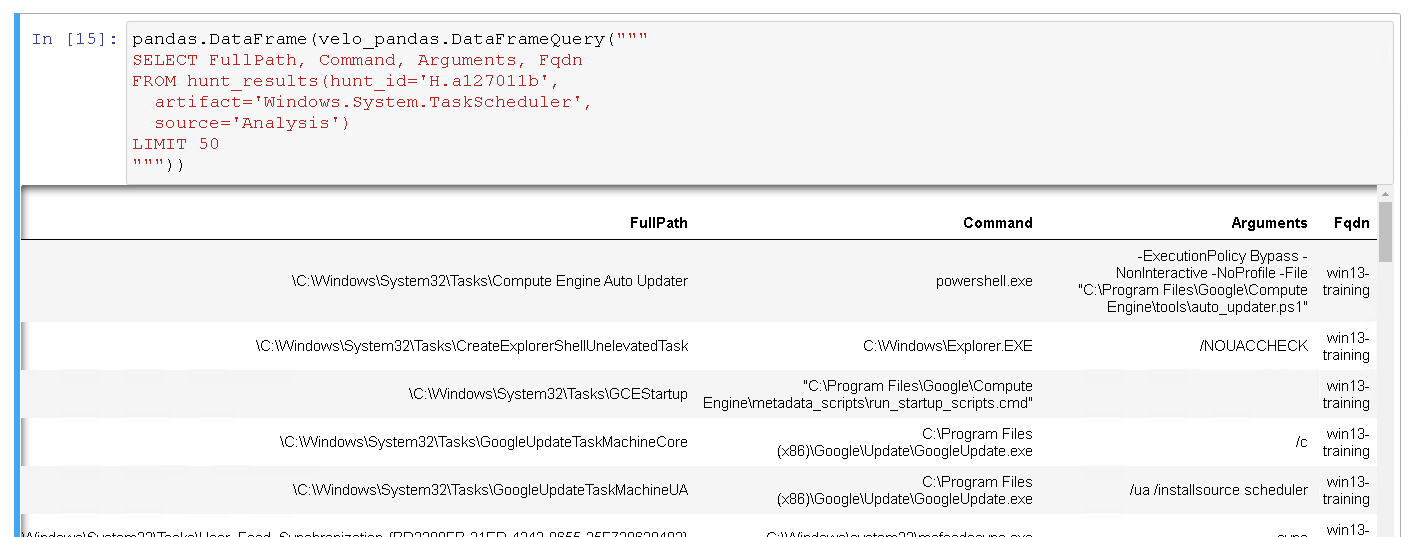Click the Command column header

(997, 223)
